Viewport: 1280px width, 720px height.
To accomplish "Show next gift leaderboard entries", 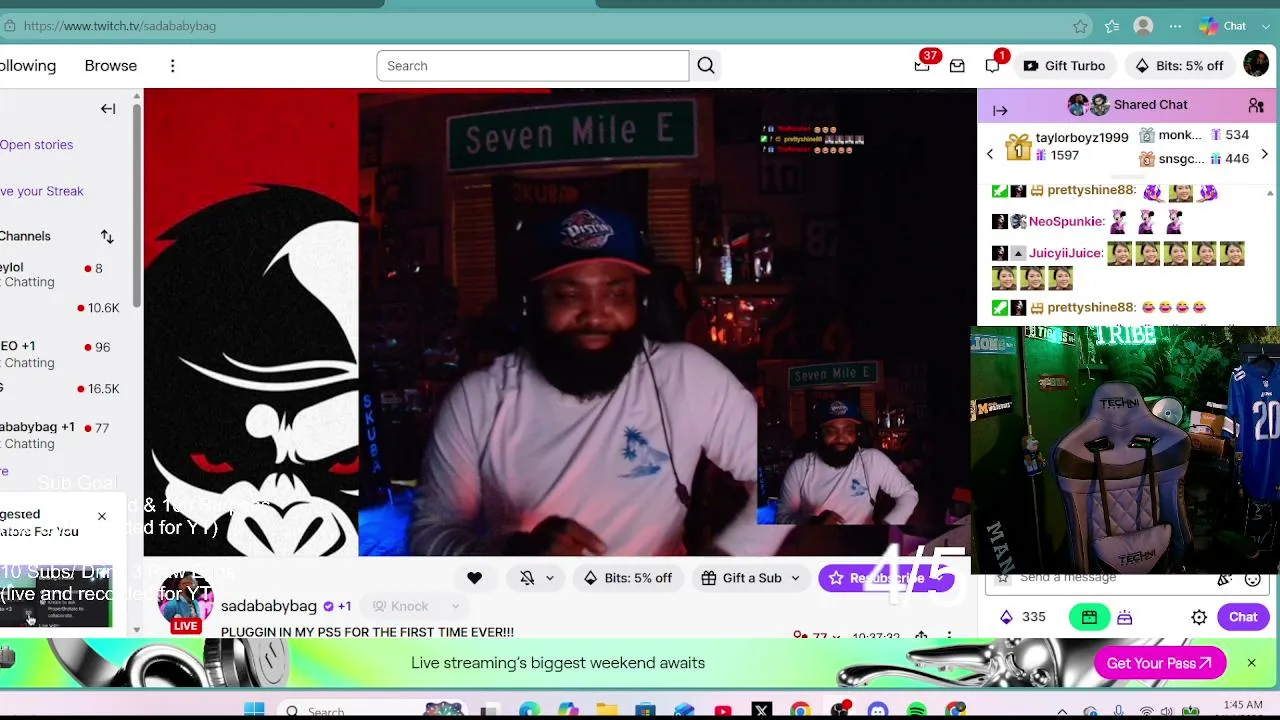I will pyautogui.click(x=1264, y=154).
